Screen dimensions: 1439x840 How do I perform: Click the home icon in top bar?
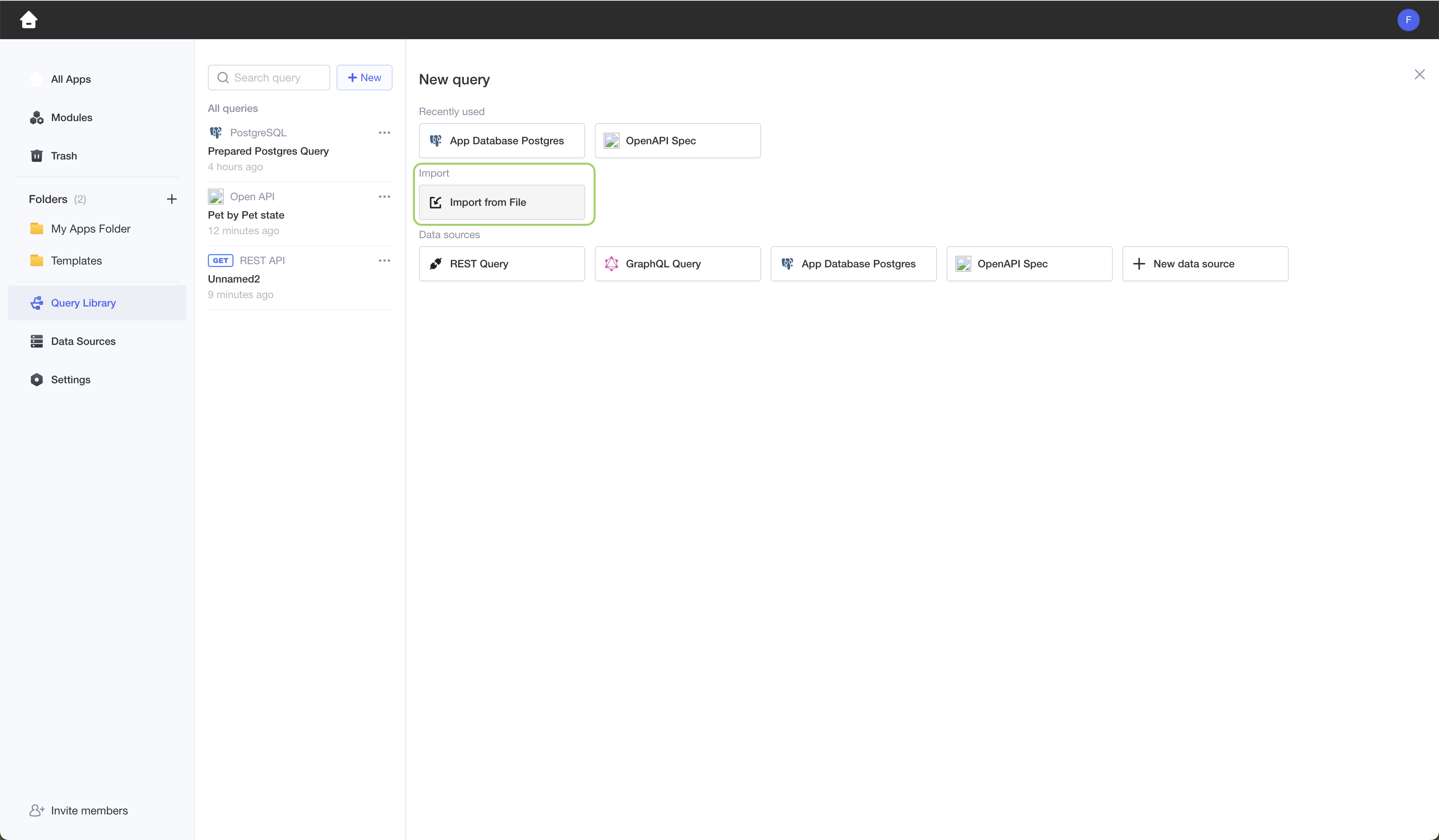click(28, 20)
